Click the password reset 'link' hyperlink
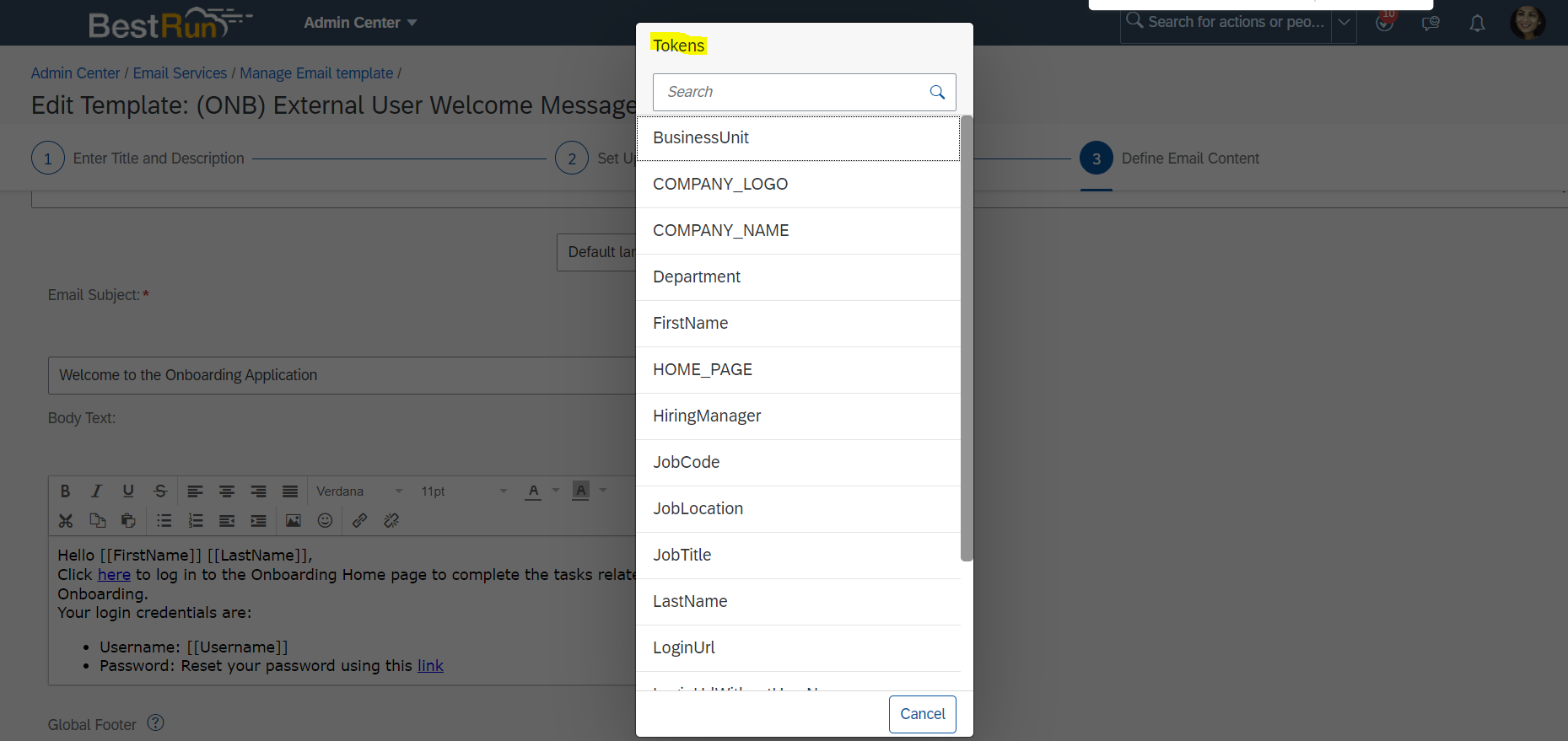 coord(430,666)
